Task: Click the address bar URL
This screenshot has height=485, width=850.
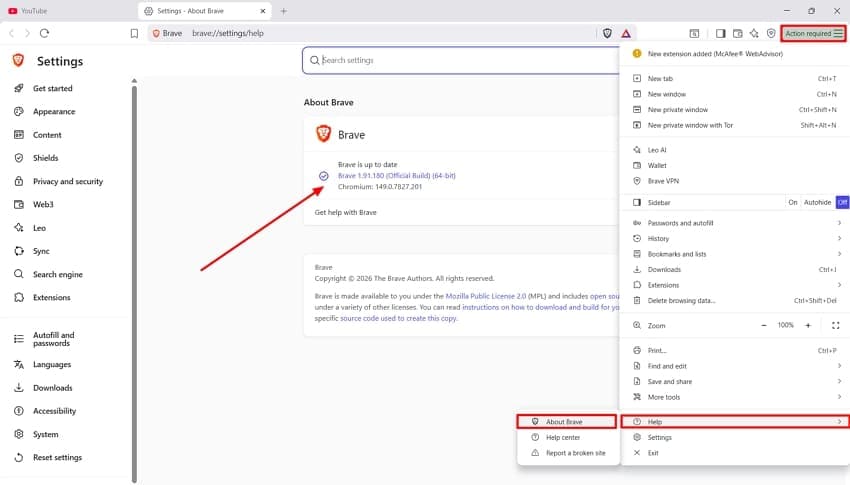Action: 228,34
